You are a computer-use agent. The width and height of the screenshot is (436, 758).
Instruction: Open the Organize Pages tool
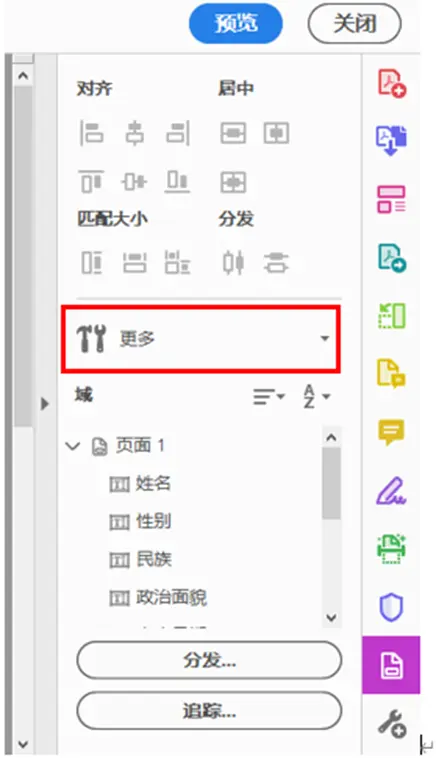[392, 199]
